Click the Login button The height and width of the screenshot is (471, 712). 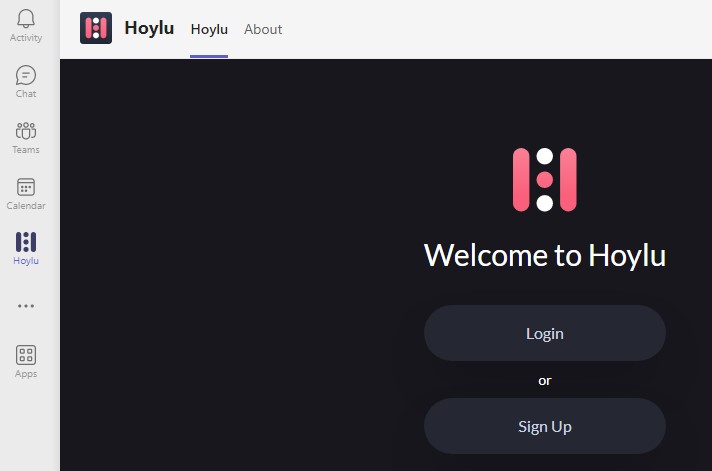[x=545, y=333]
